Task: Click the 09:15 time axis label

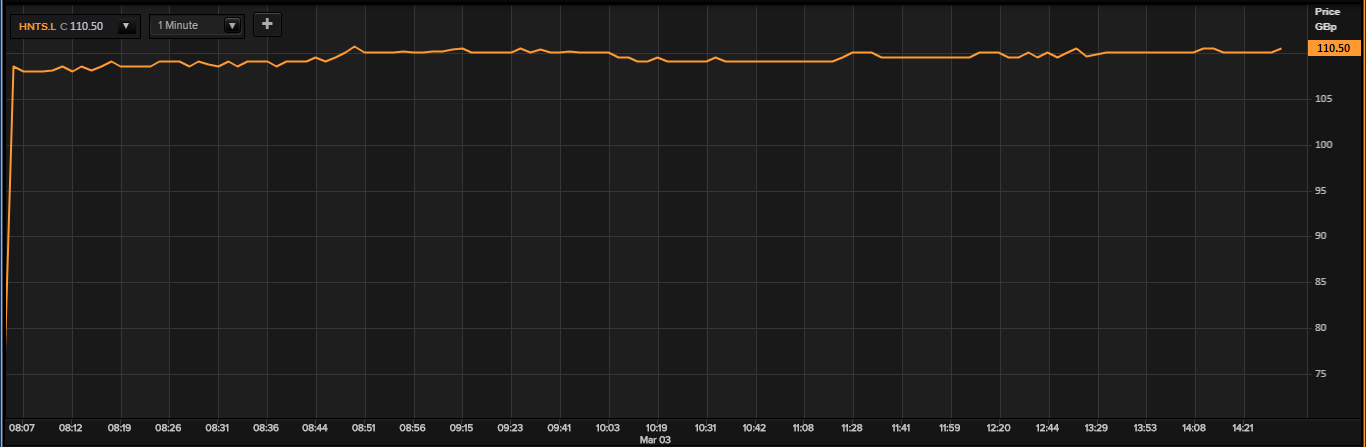Action: [461, 427]
